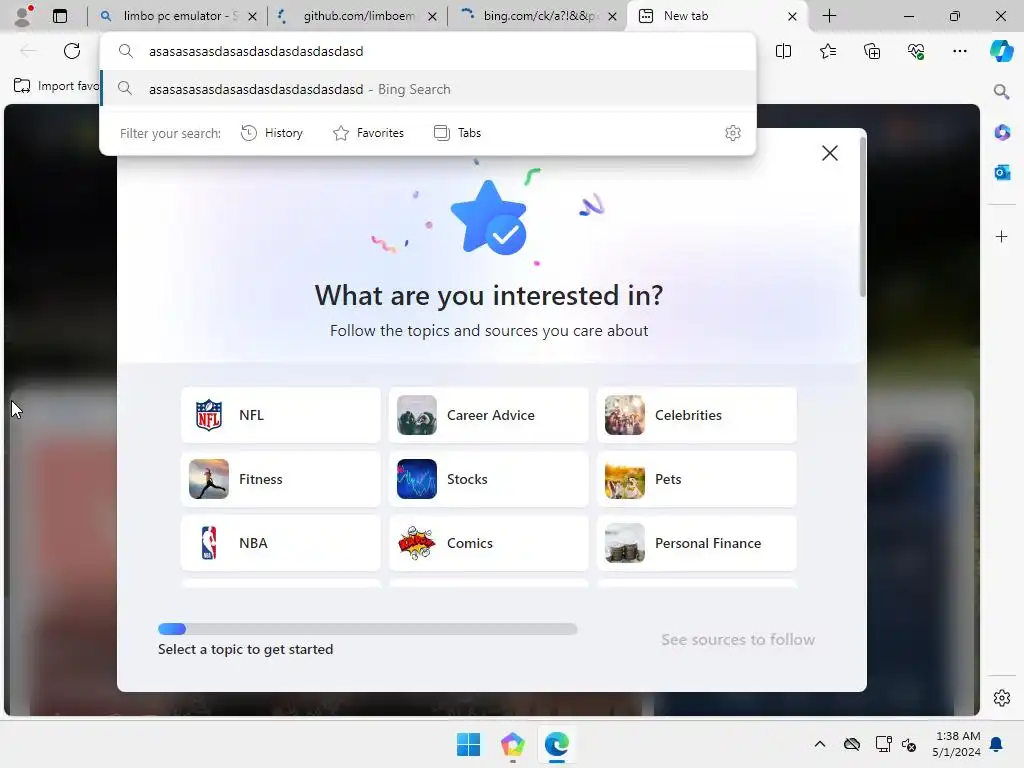This screenshot has height=768, width=1024.
Task: Close the bing.com tab
Action: tap(612, 16)
